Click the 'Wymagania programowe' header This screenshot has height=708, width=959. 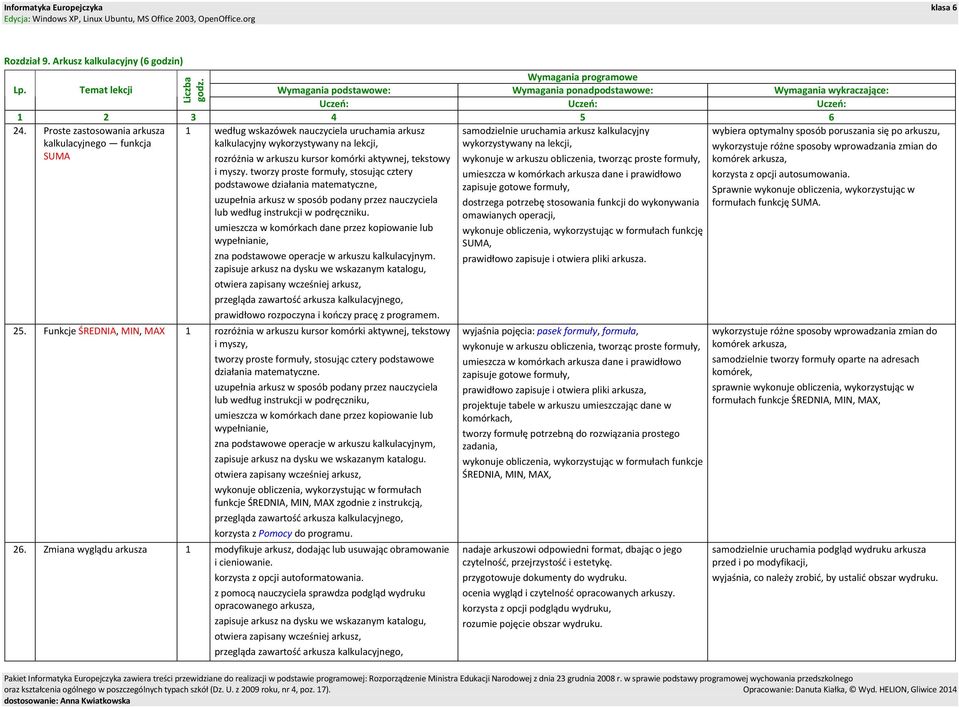click(582, 77)
